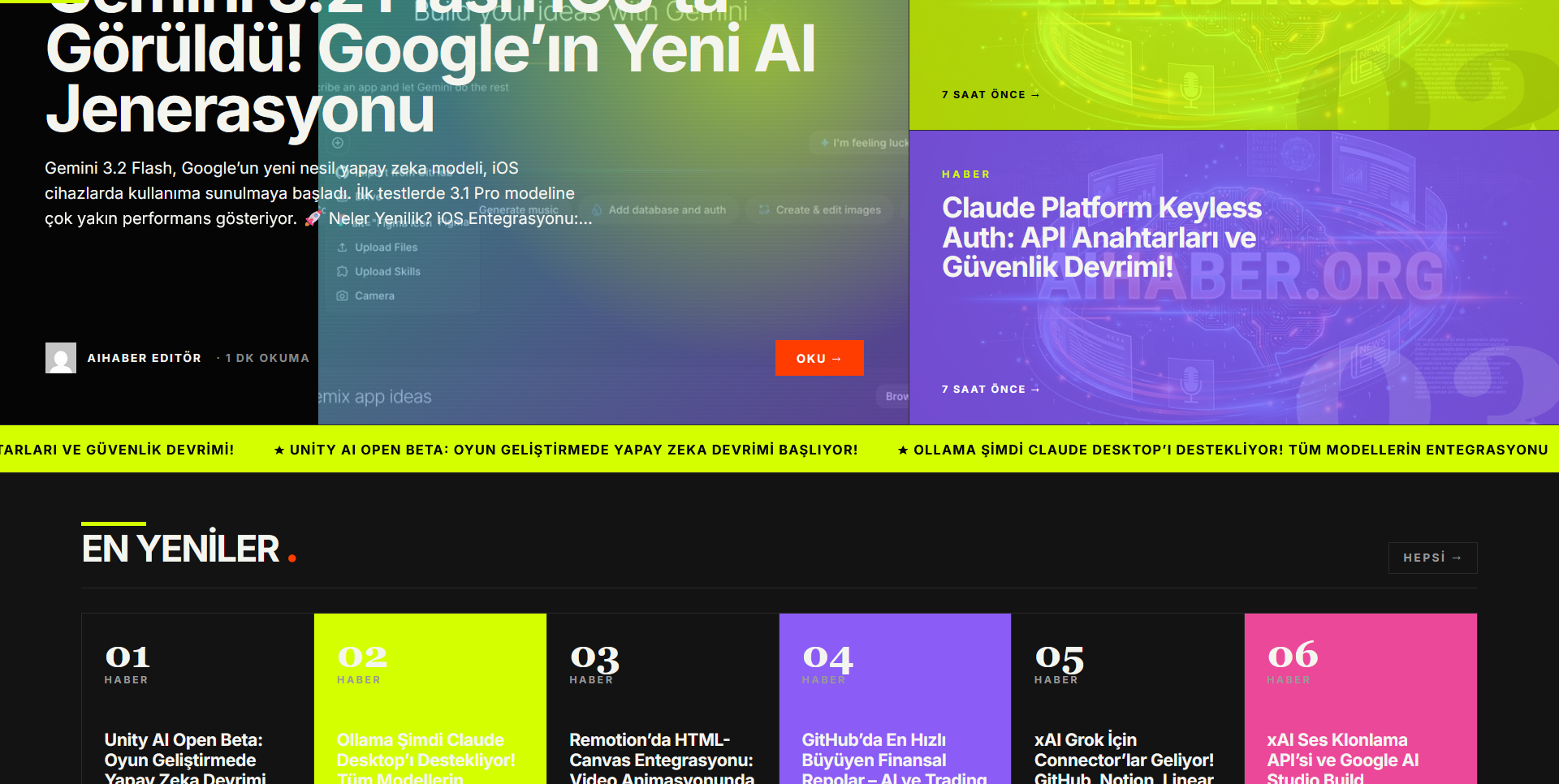
Task: Click the "GÜVENLİK DEVRİMİ!" ticker item
Action: pyautogui.click(x=117, y=450)
